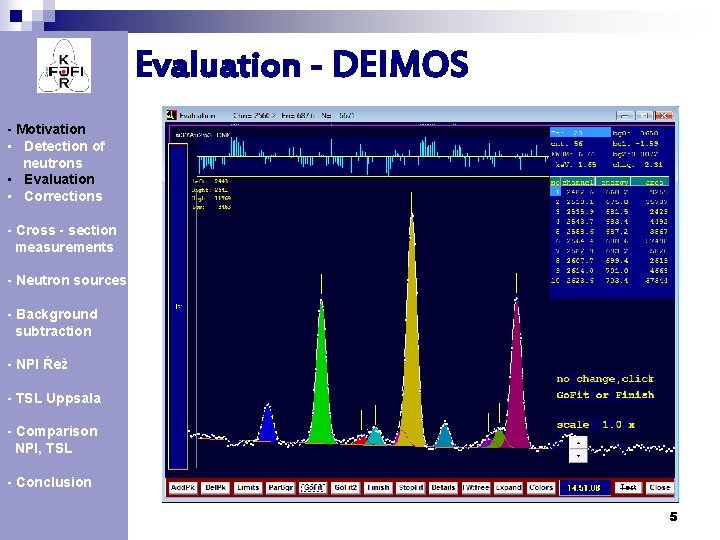This screenshot has width=720, height=540.
Task: Select peak row with channel 2623.5
Action: coord(611,280)
